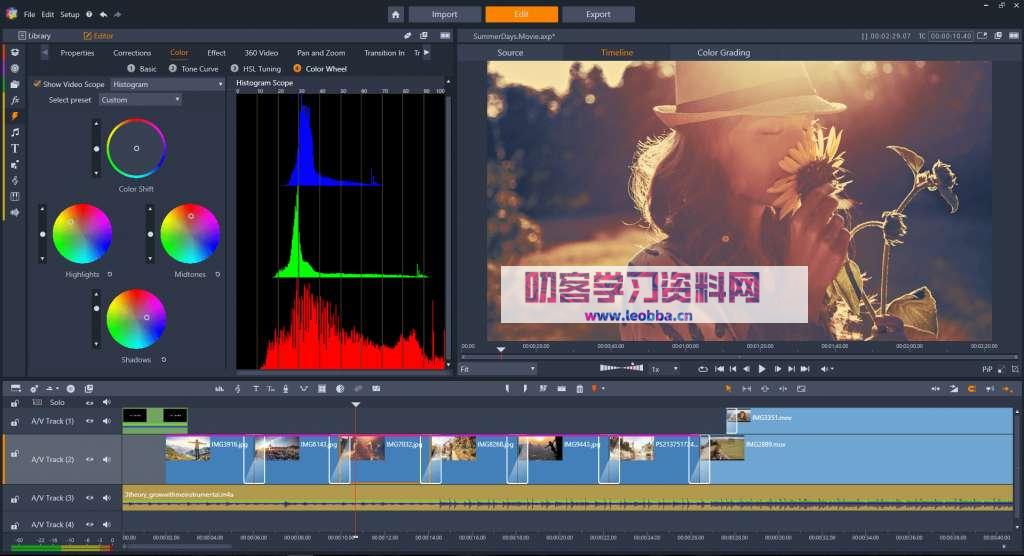Jump to end of the preview

pos(805,369)
